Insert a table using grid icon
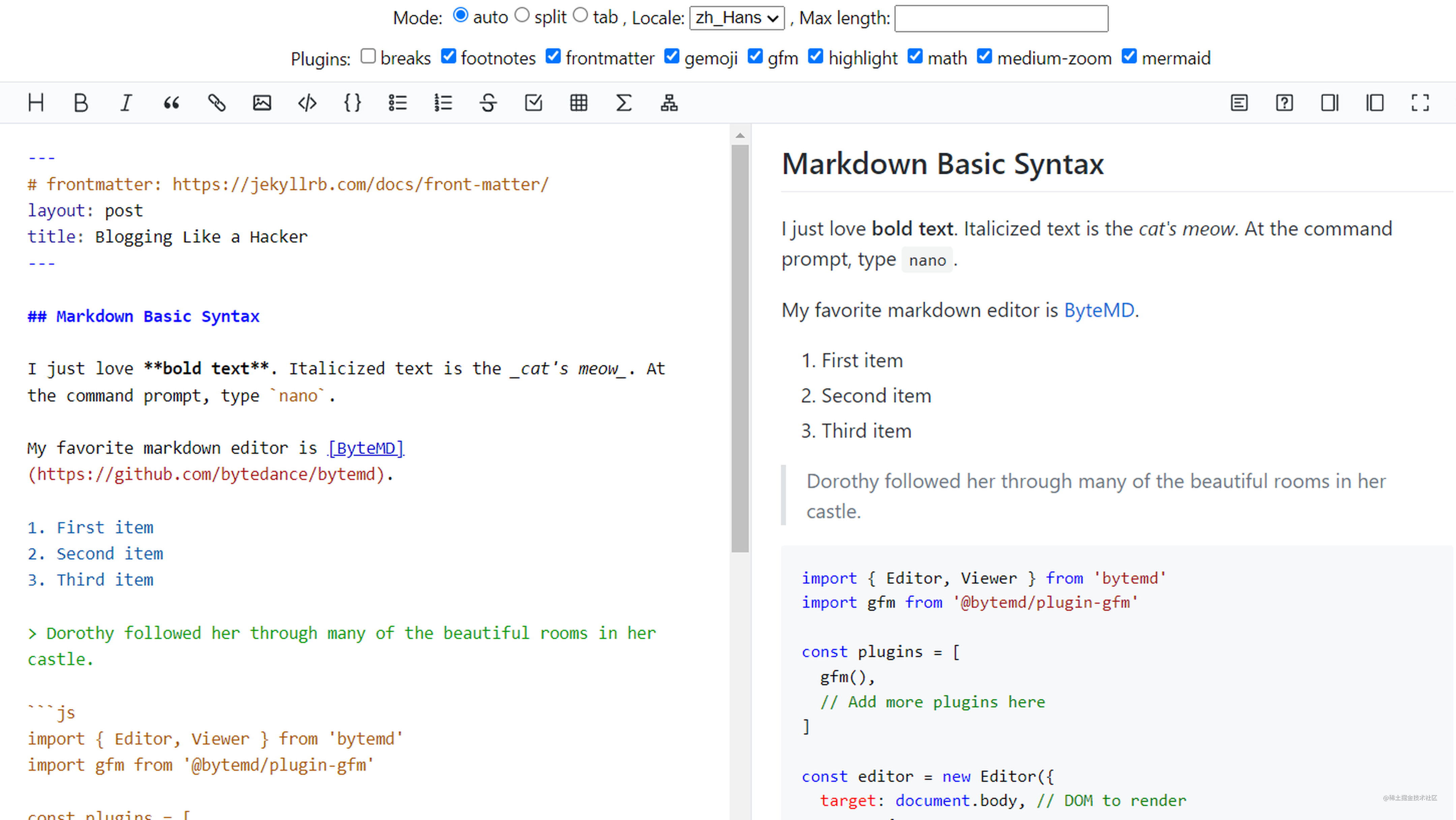This screenshot has height=820, width=1456. pyautogui.click(x=578, y=103)
